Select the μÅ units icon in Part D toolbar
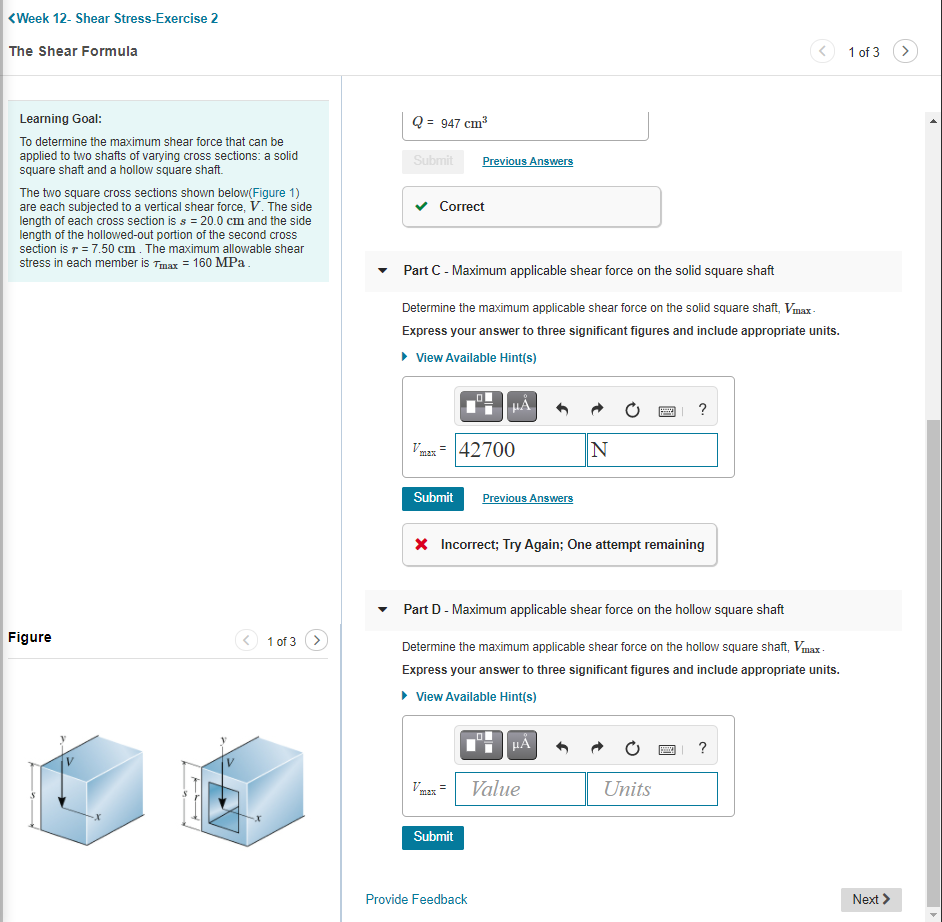This screenshot has width=942, height=922. [521, 745]
